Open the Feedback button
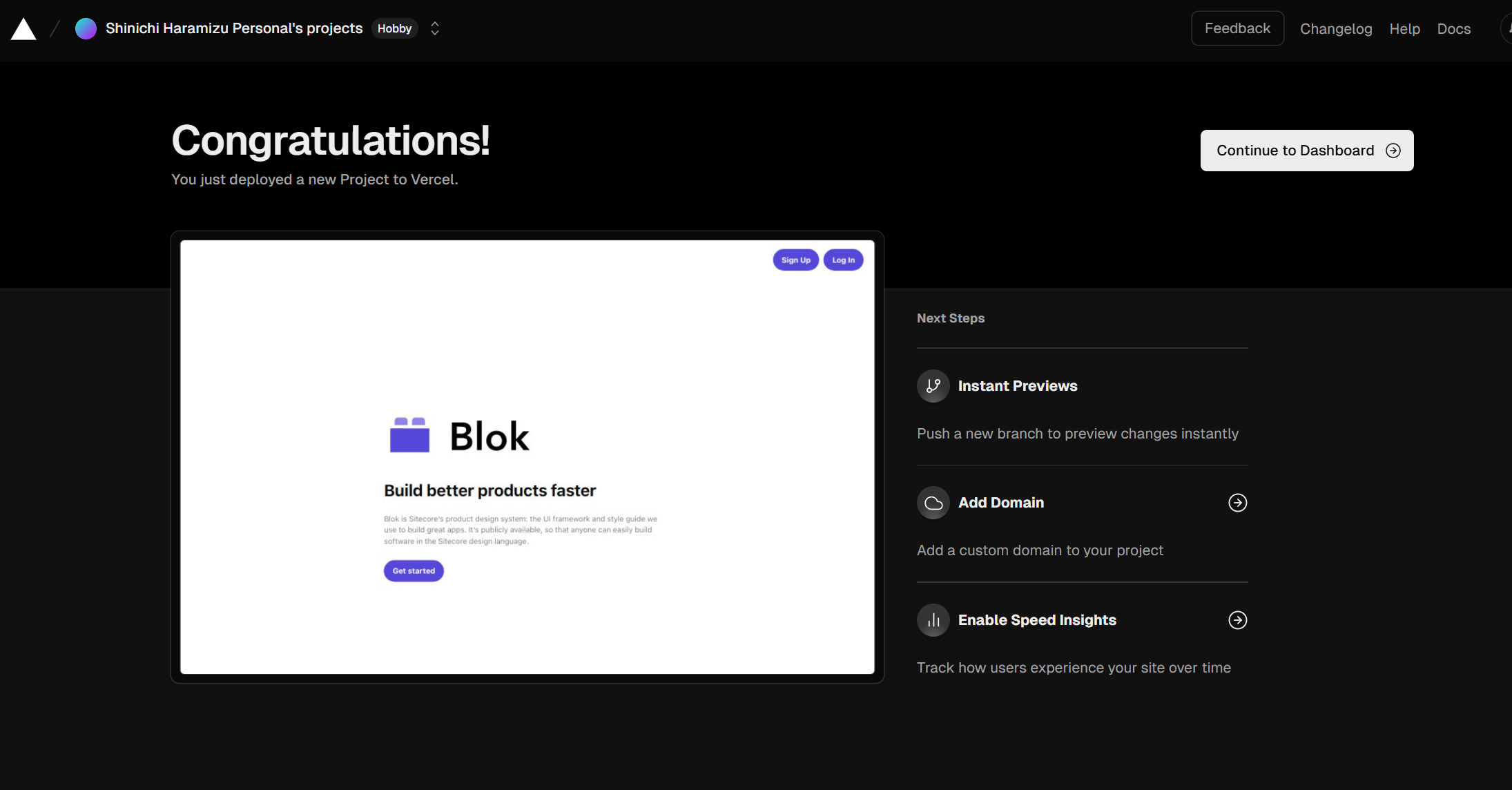This screenshot has width=1512, height=790. (x=1237, y=28)
